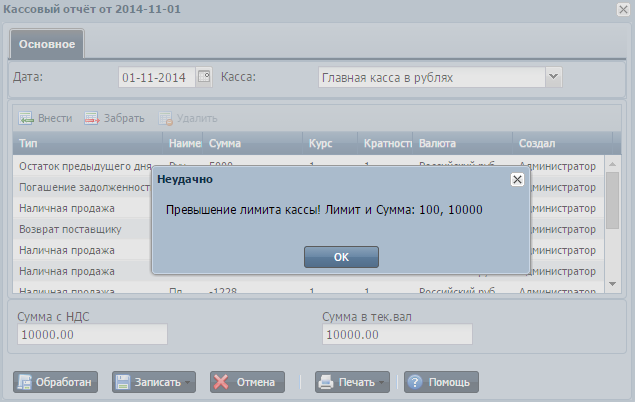The width and height of the screenshot is (635, 402).
Task: Click the Записать save button
Action: pyautogui.click(x=154, y=382)
